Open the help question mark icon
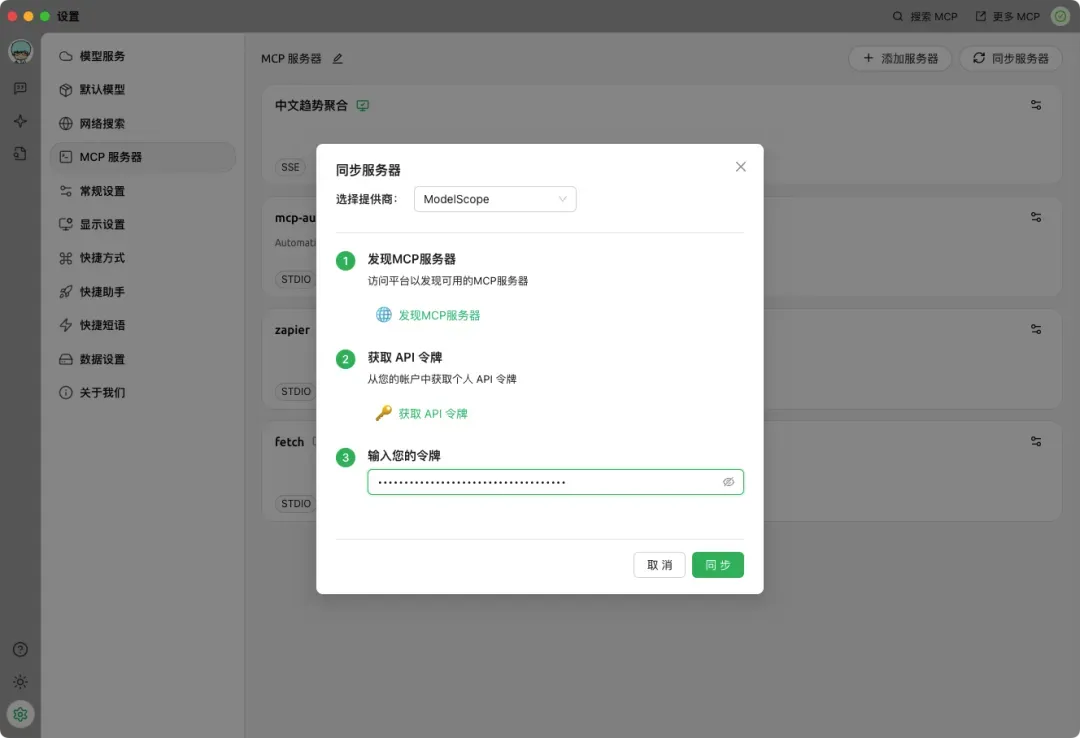 pyautogui.click(x=21, y=649)
